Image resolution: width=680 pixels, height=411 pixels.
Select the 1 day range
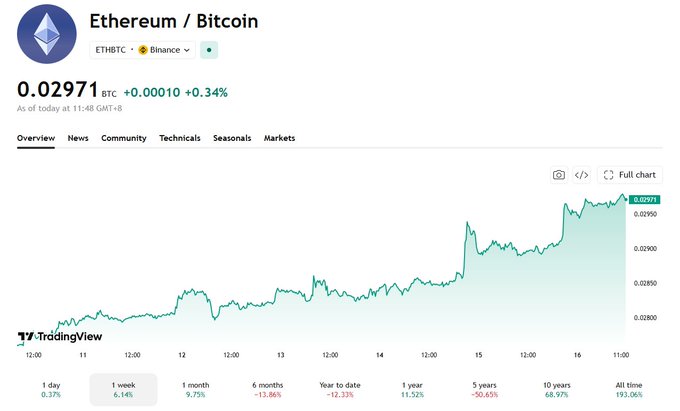pyautogui.click(x=51, y=389)
